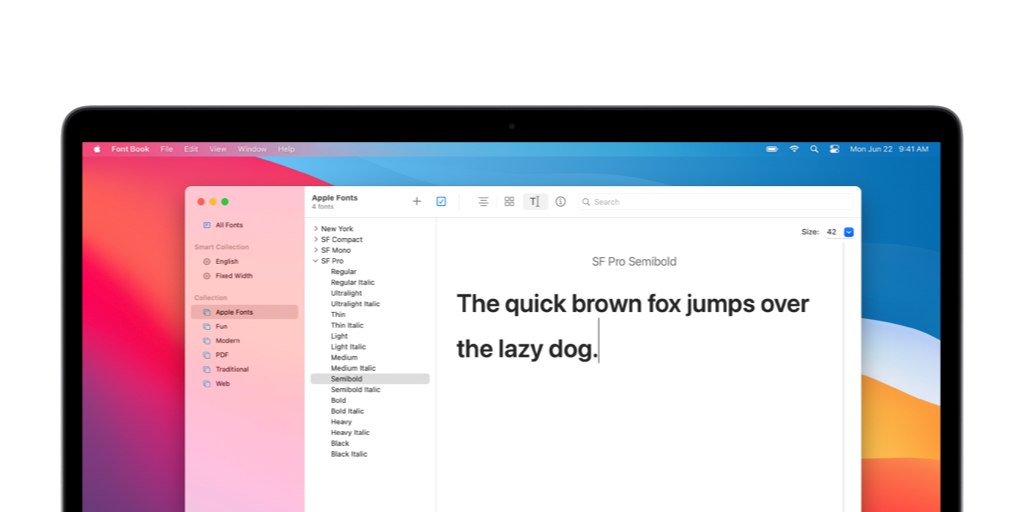Open the Wi-Fi status menu
This screenshot has width=1024, height=512.
tap(793, 149)
